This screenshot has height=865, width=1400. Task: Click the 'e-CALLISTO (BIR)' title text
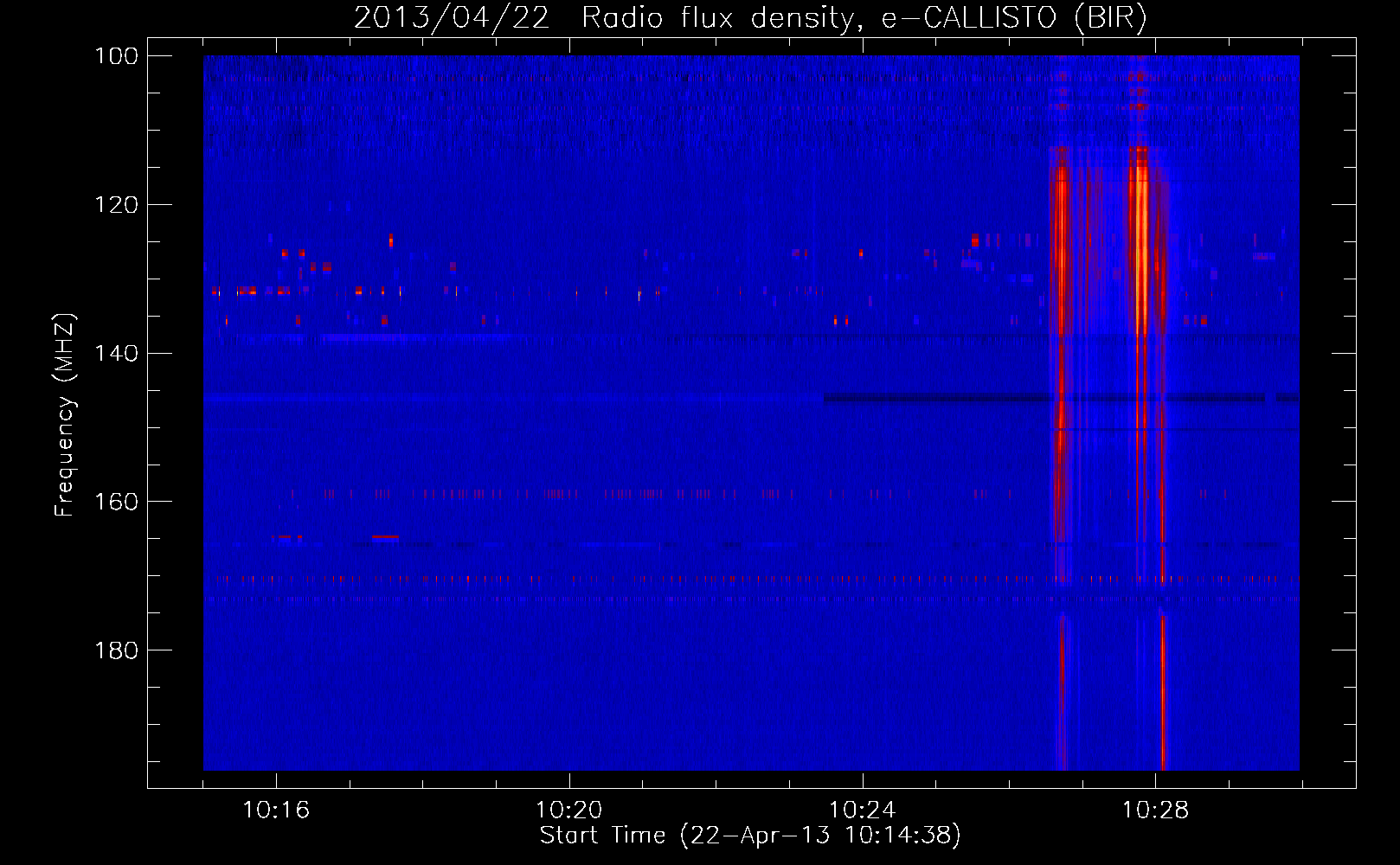coord(1014,17)
